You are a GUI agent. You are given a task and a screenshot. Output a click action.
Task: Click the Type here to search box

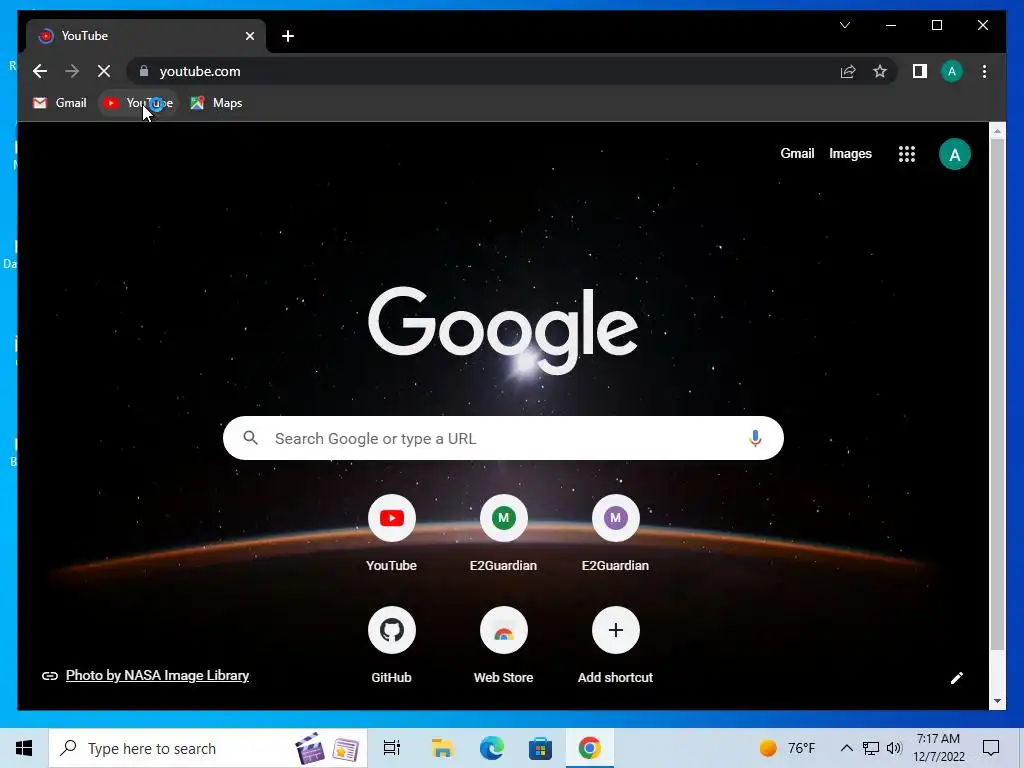click(208, 748)
